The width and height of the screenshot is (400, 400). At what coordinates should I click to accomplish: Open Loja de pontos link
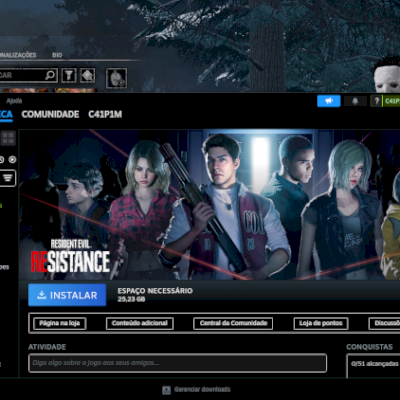click(x=321, y=323)
